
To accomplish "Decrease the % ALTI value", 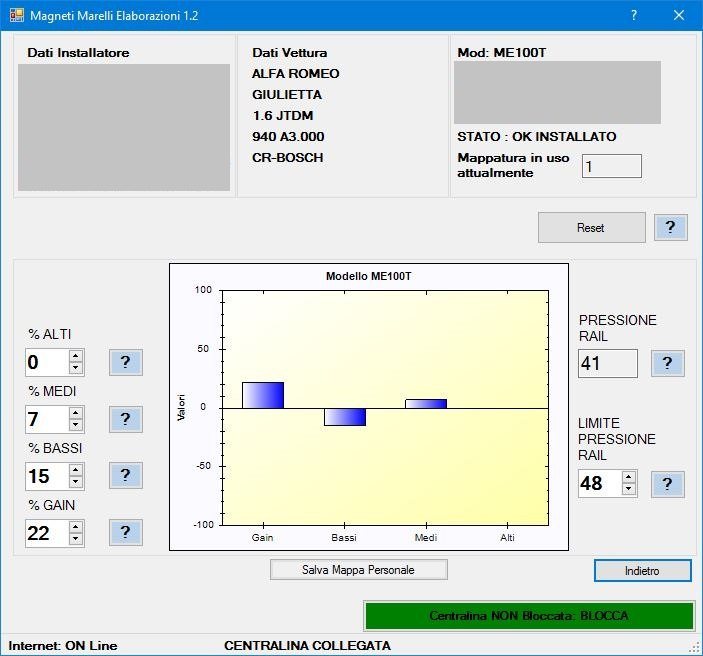I will [x=76, y=368].
